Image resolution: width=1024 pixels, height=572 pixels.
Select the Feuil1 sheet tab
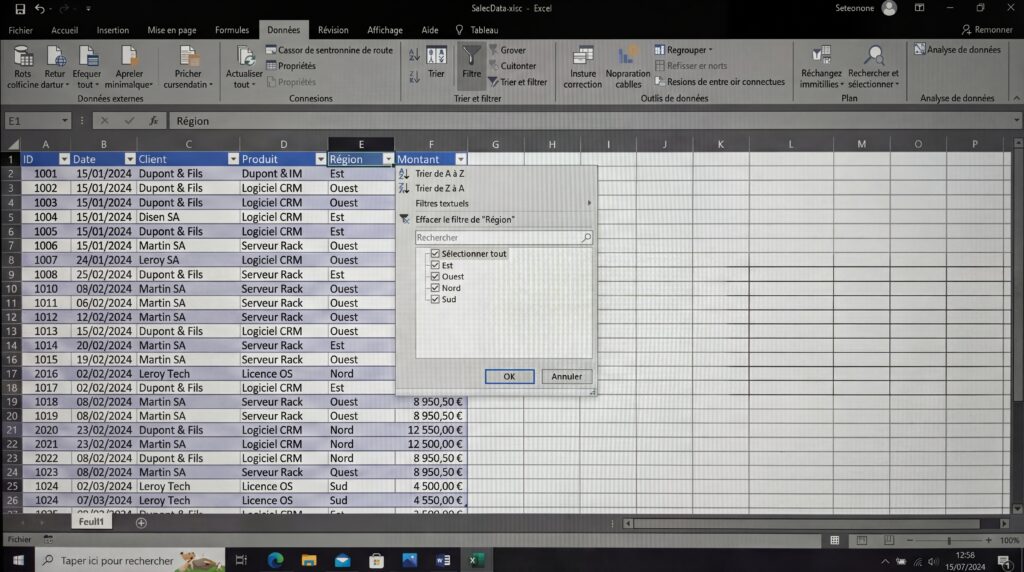click(x=91, y=521)
